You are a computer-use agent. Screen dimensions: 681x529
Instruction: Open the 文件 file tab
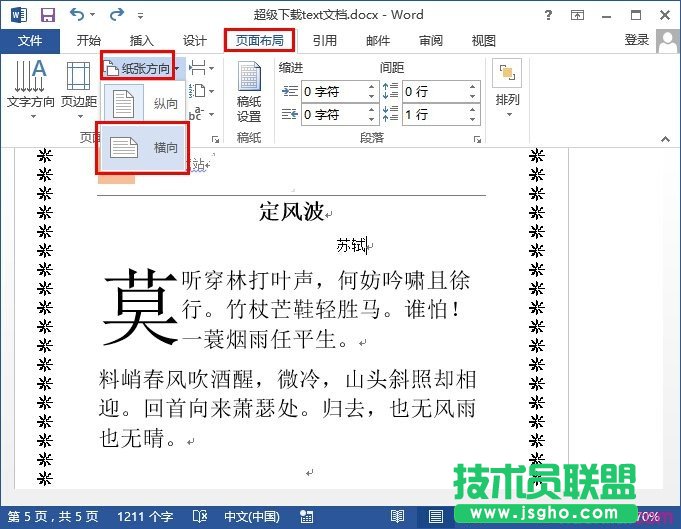30,41
